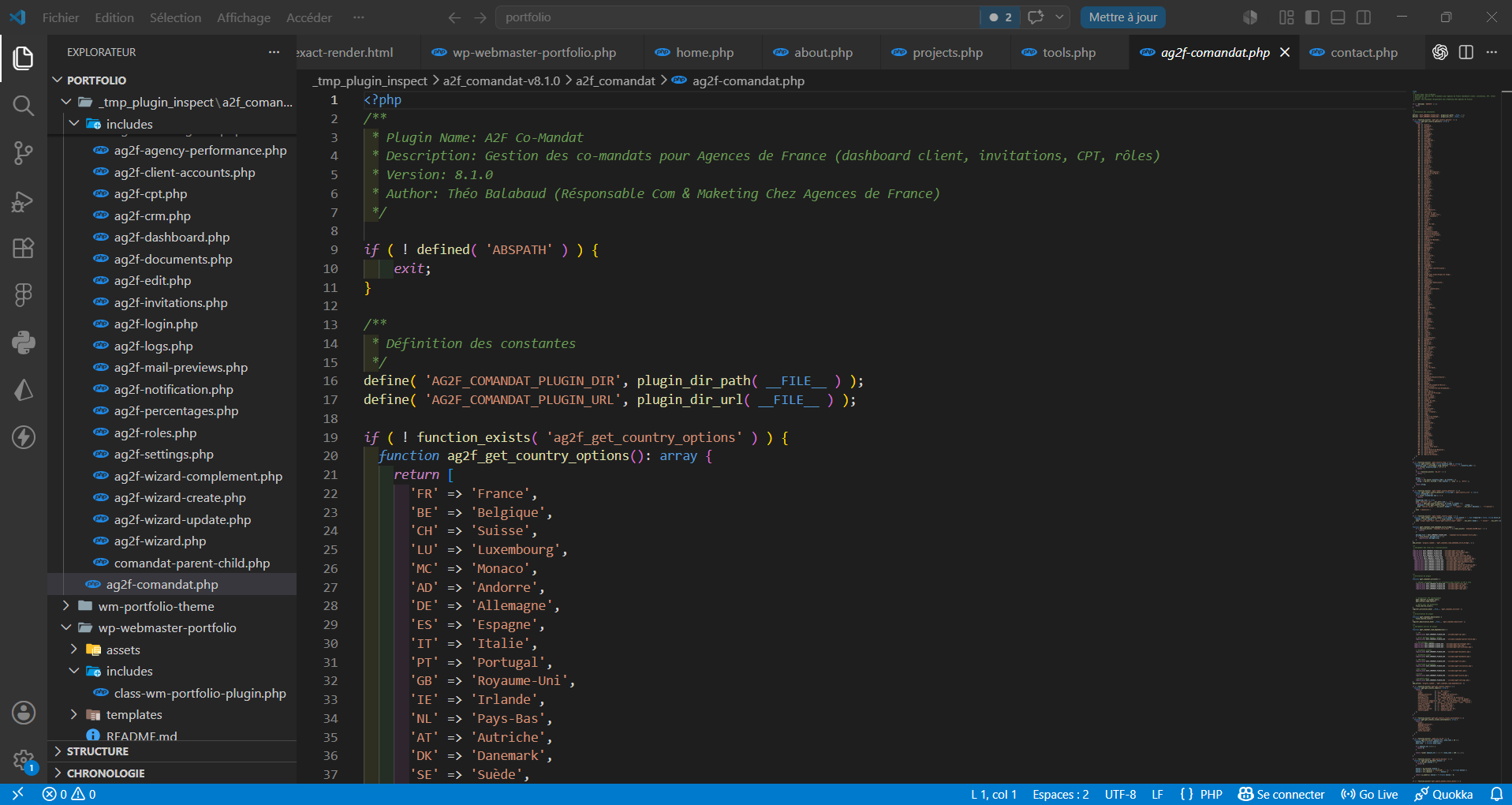Image resolution: width=1512 pixels, height=805 pixels.
Task: Click the Copilot icon in the title bar
Action: 1250,17
